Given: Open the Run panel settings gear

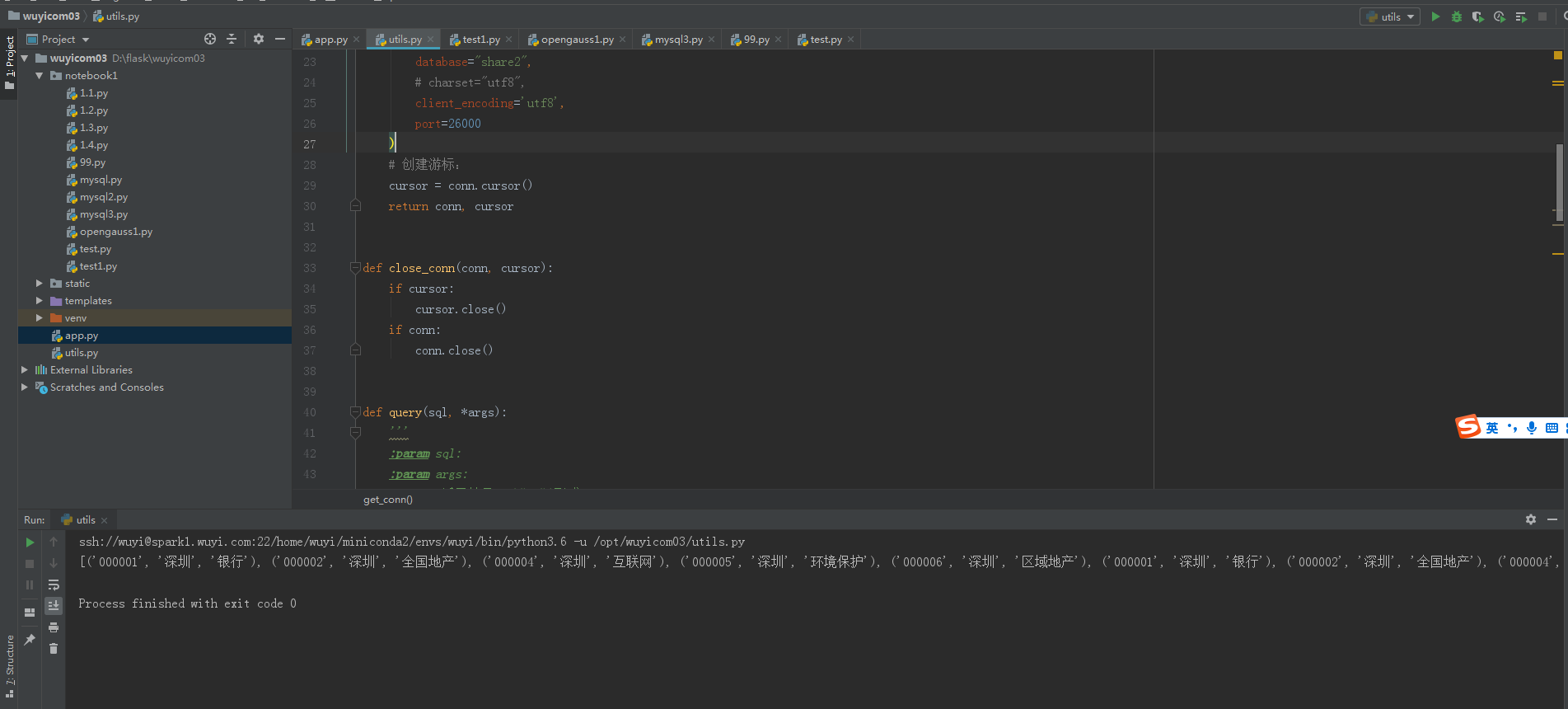Looking at the screenshot, I should coord(1531,519).
